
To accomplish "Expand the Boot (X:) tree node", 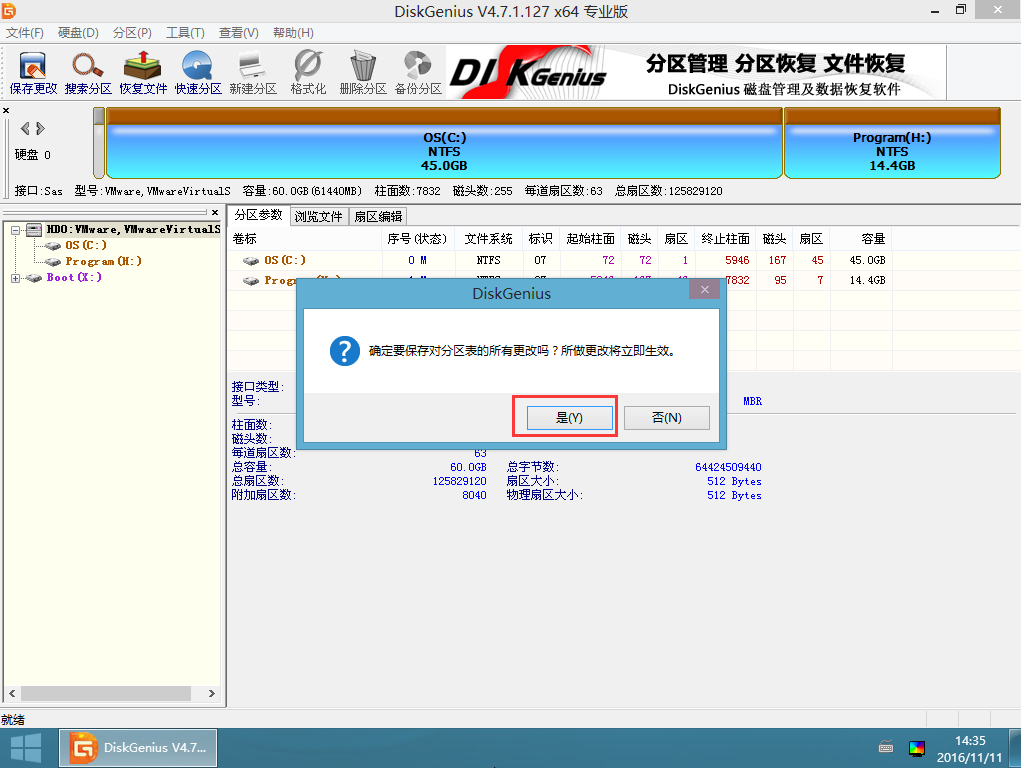I will pyautogui.click(x=15, y=278).
